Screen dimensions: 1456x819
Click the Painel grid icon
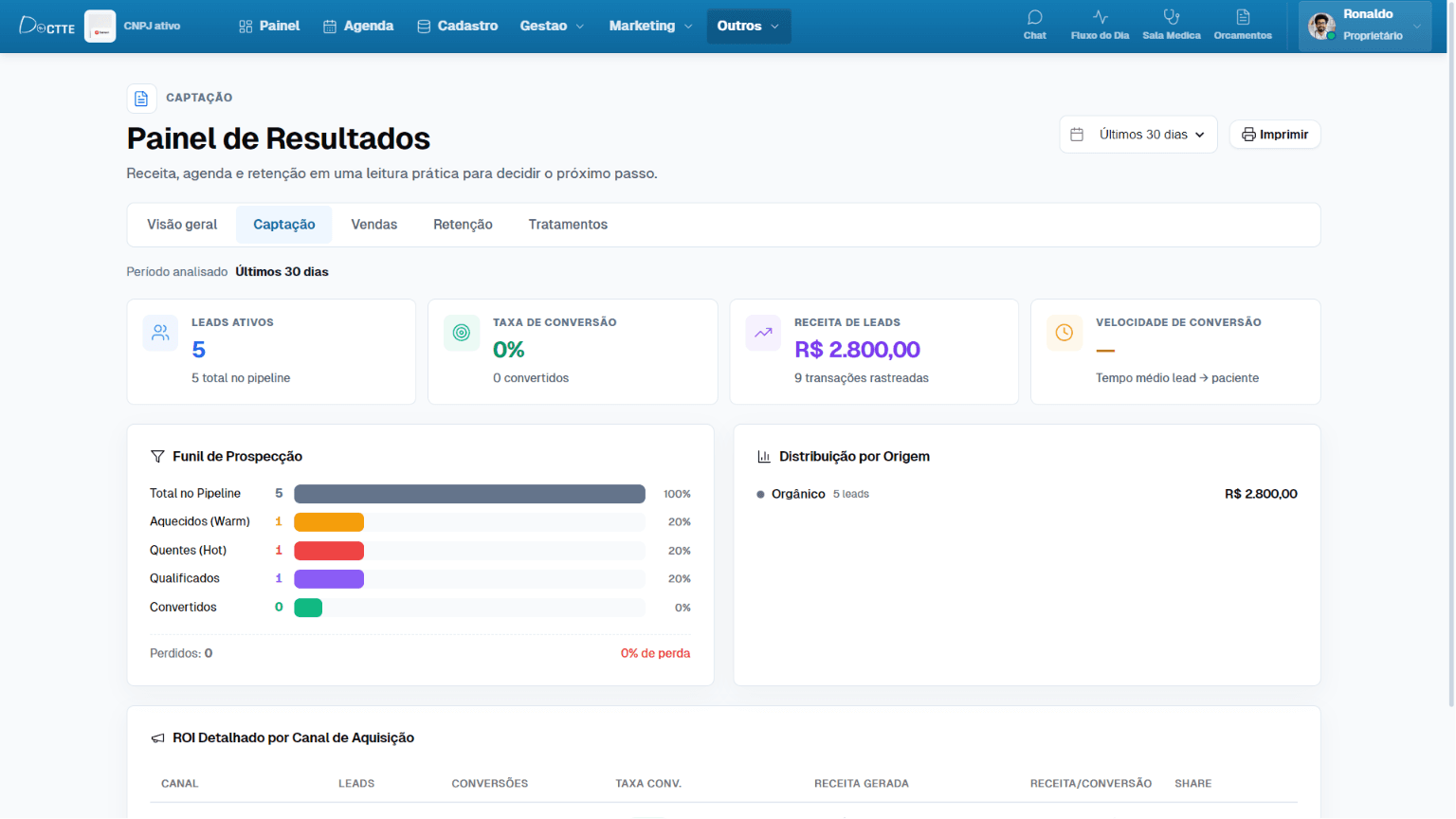tap(246, 27)
